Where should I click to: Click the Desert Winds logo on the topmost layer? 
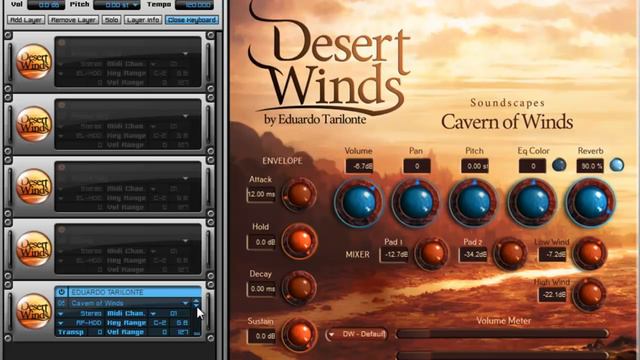(x=34, y=62)
